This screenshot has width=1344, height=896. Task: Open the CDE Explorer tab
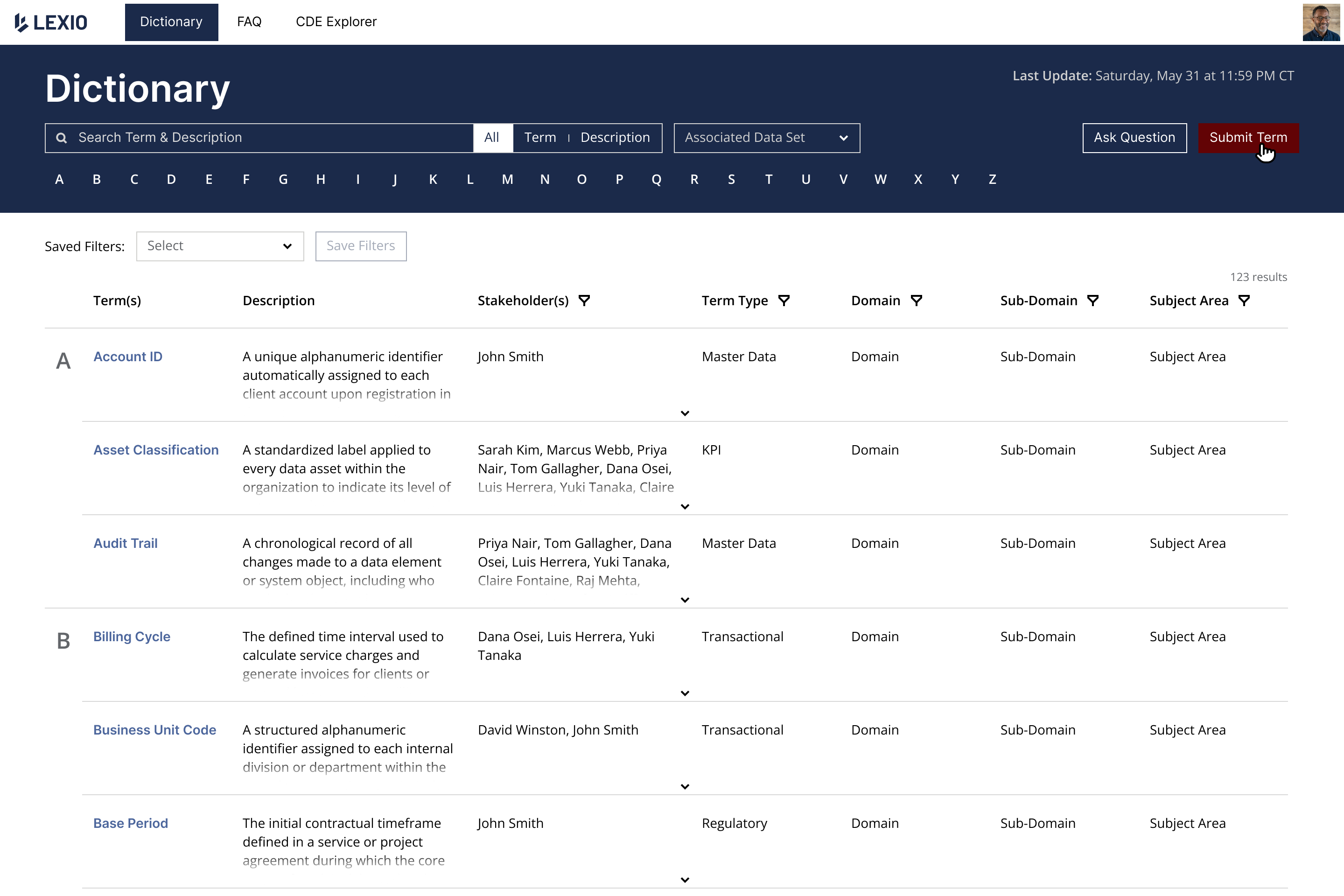pyautogui.click(x=336, y=22)
